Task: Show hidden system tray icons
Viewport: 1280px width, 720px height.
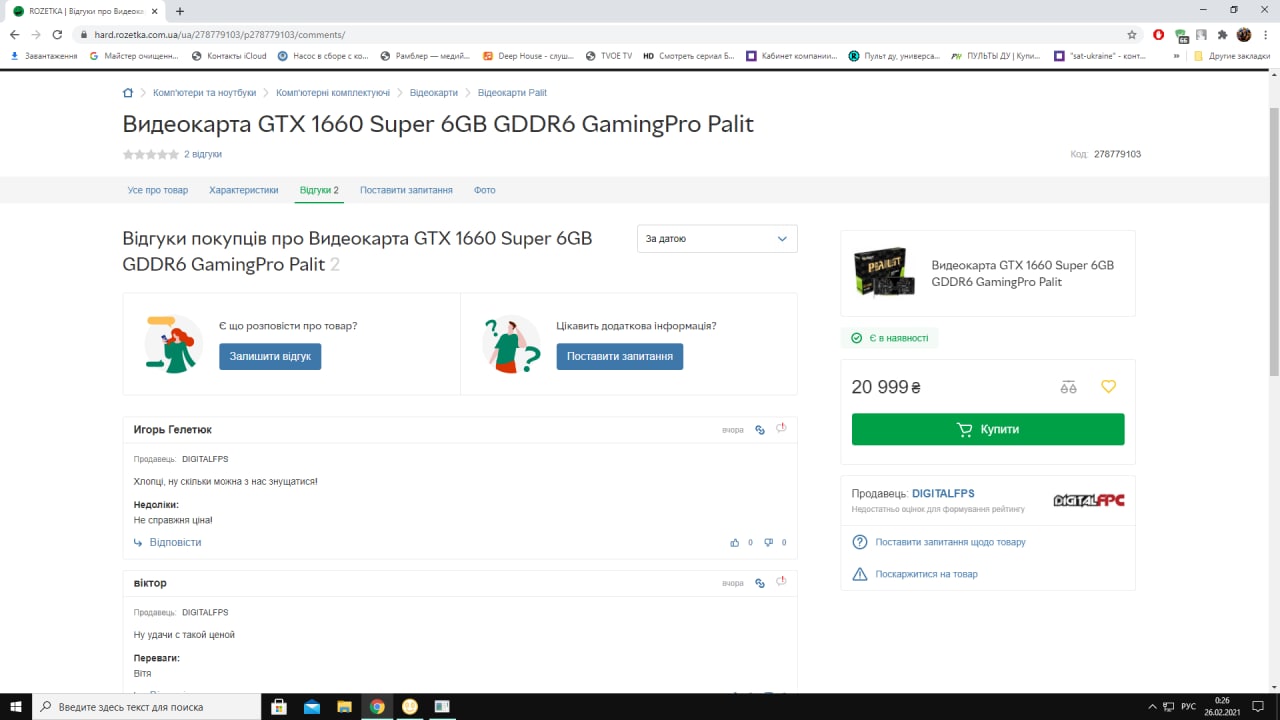Action: (x=1152, y=706)
